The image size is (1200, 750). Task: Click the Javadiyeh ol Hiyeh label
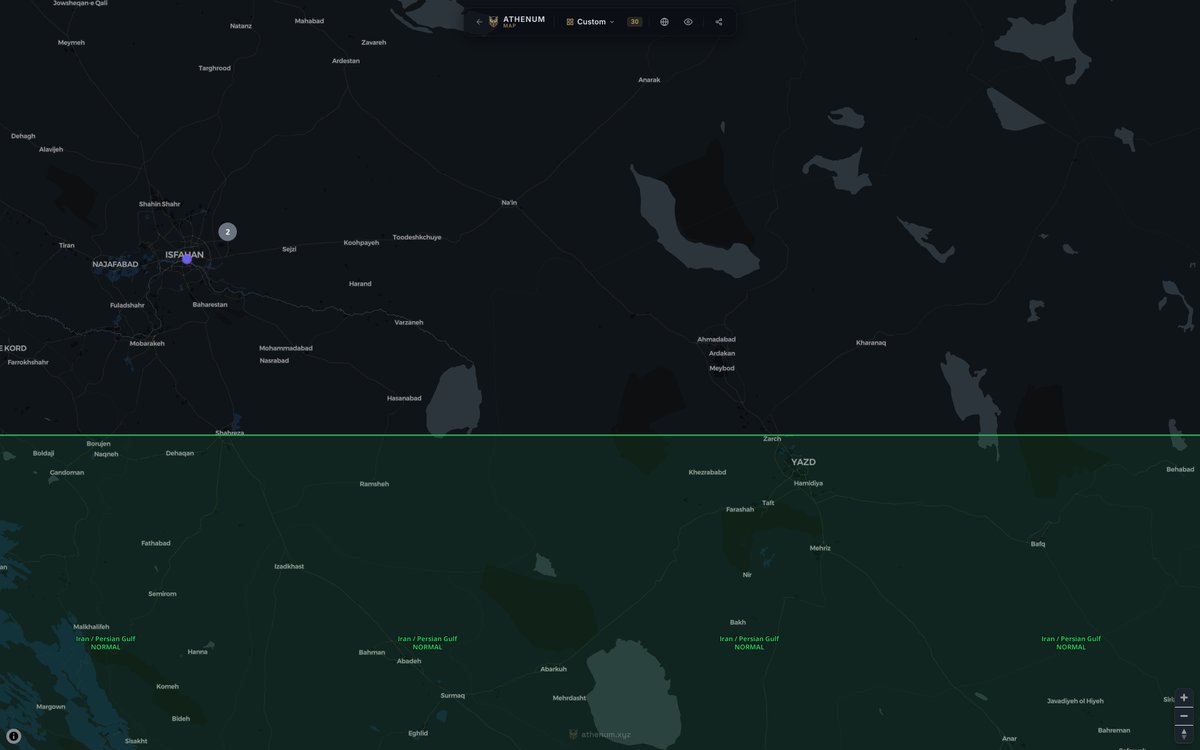tap(1075, 701)
